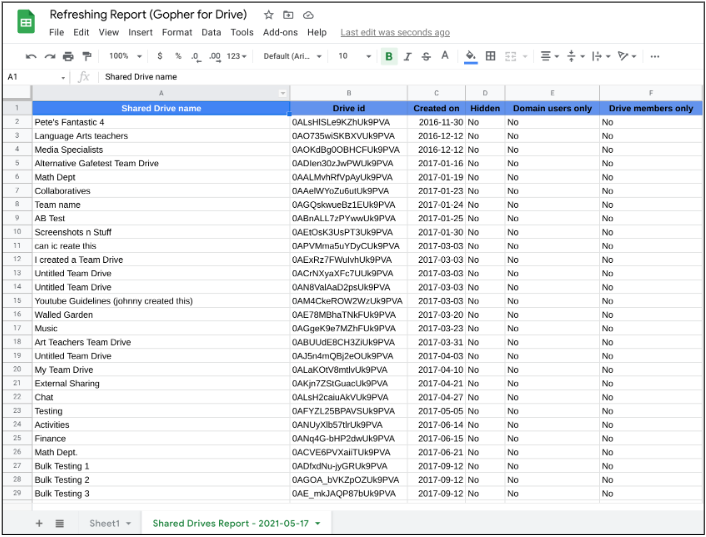Format as currency
The height and width of the screenshot is (537, 706).
160,56
